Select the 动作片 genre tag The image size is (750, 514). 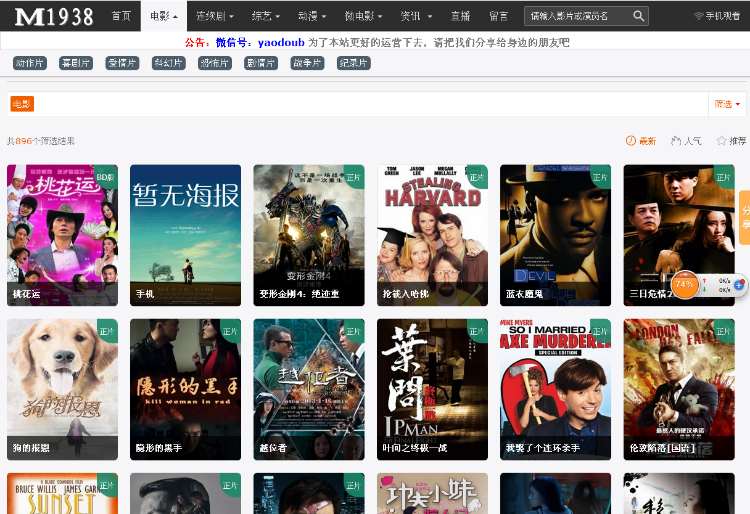pyautogui.click(x=30, y=63)
